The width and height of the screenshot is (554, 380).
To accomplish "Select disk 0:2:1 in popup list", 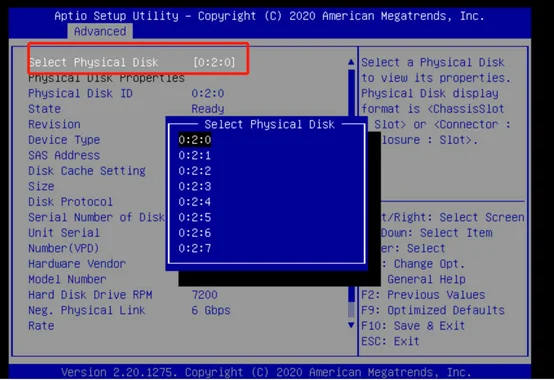I will click(195, 155).
